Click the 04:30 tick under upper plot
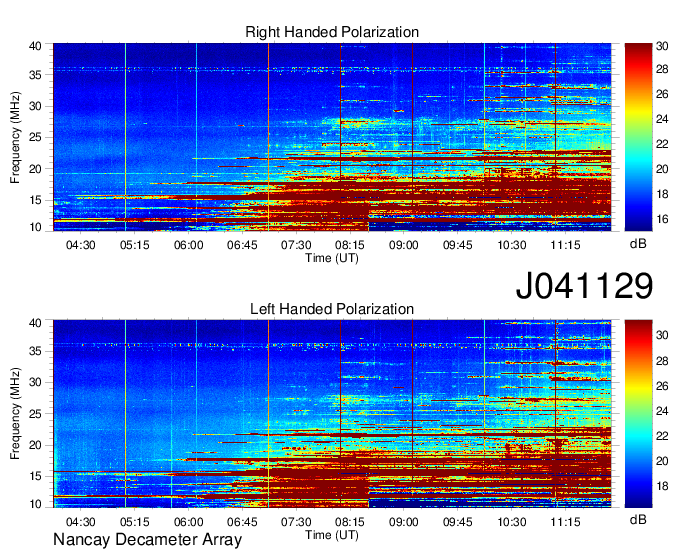Viewport: 680px width, 552px height. 80,245
